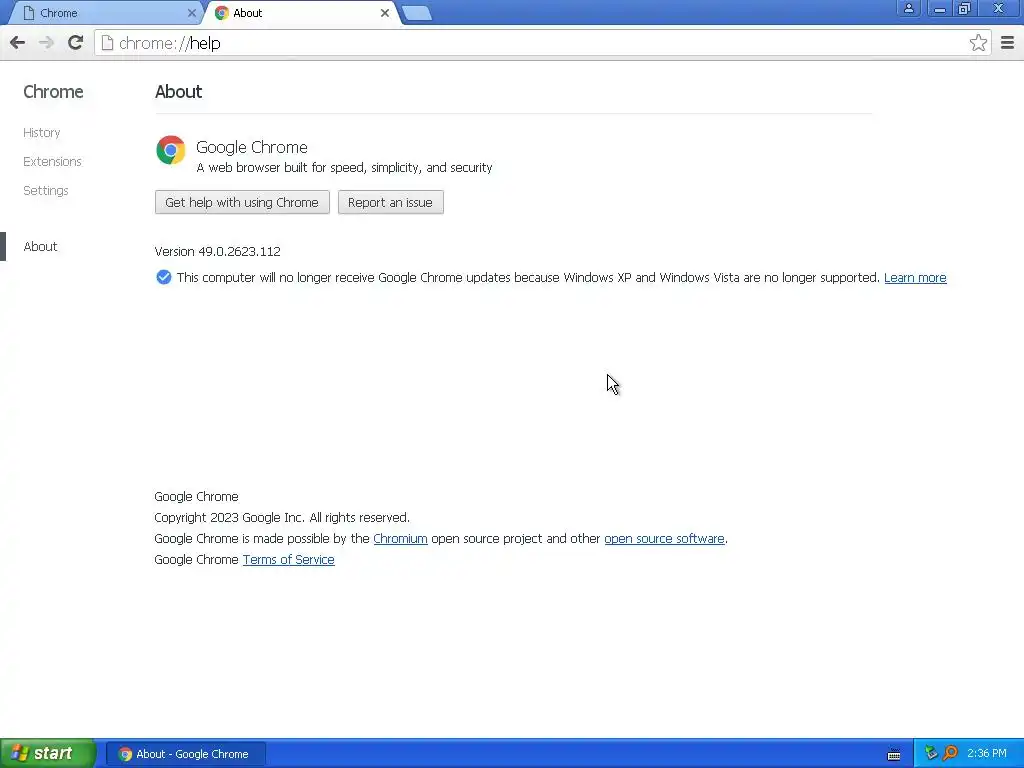Open a new tab
This screenshot has height=768, width=1024.
point(417,13)
